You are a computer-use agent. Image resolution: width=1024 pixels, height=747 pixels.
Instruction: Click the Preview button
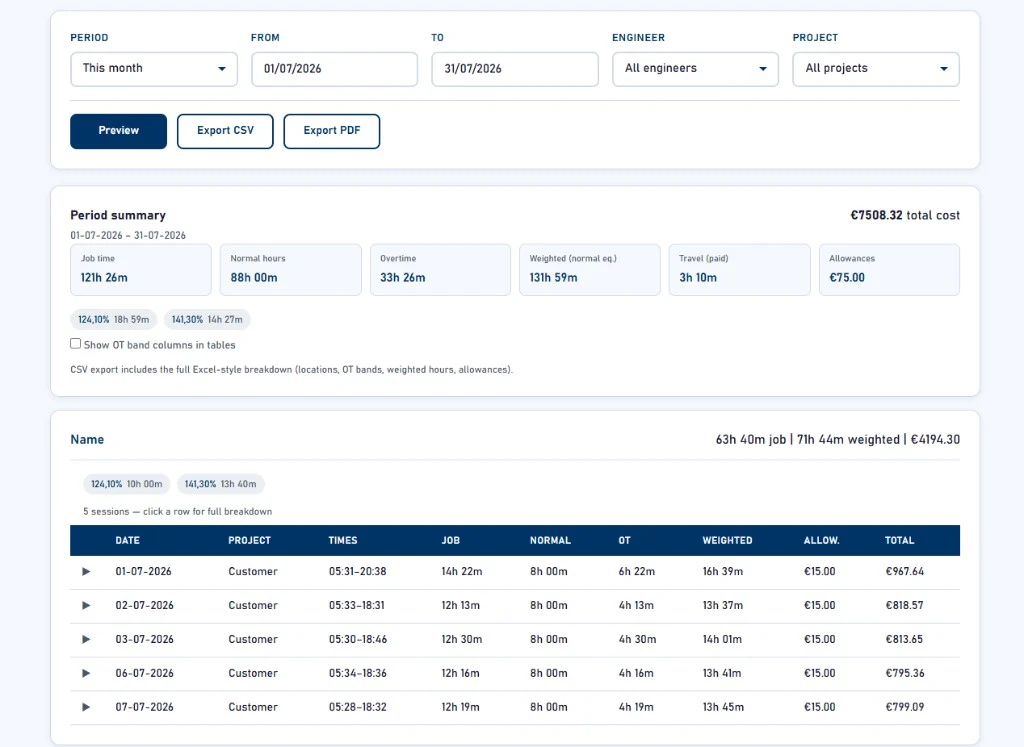pyautogui.click(x=118, y=131)
